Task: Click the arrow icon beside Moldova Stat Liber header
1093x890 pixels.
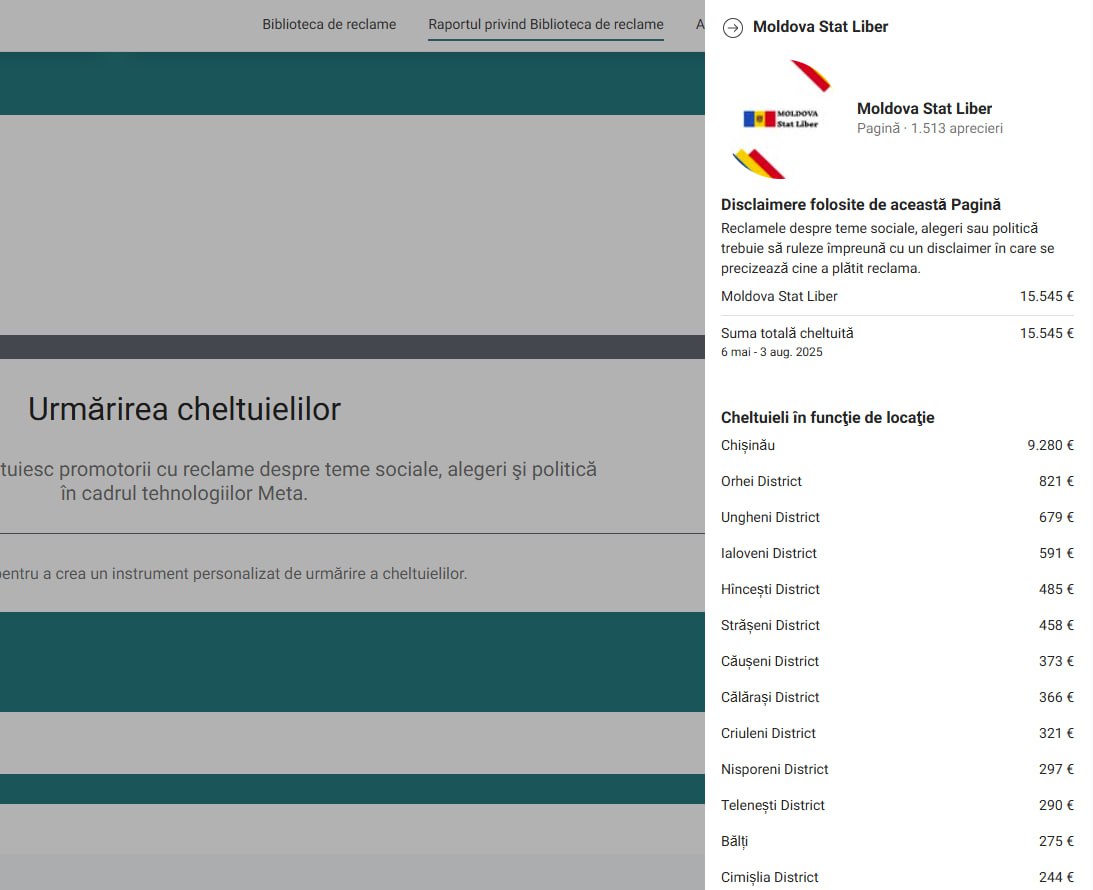Action: (733, 28)
